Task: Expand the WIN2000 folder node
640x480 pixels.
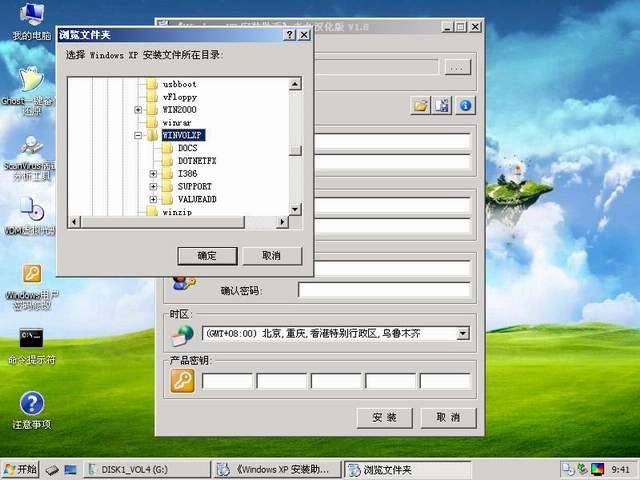Action: click(x=138, y=110)
